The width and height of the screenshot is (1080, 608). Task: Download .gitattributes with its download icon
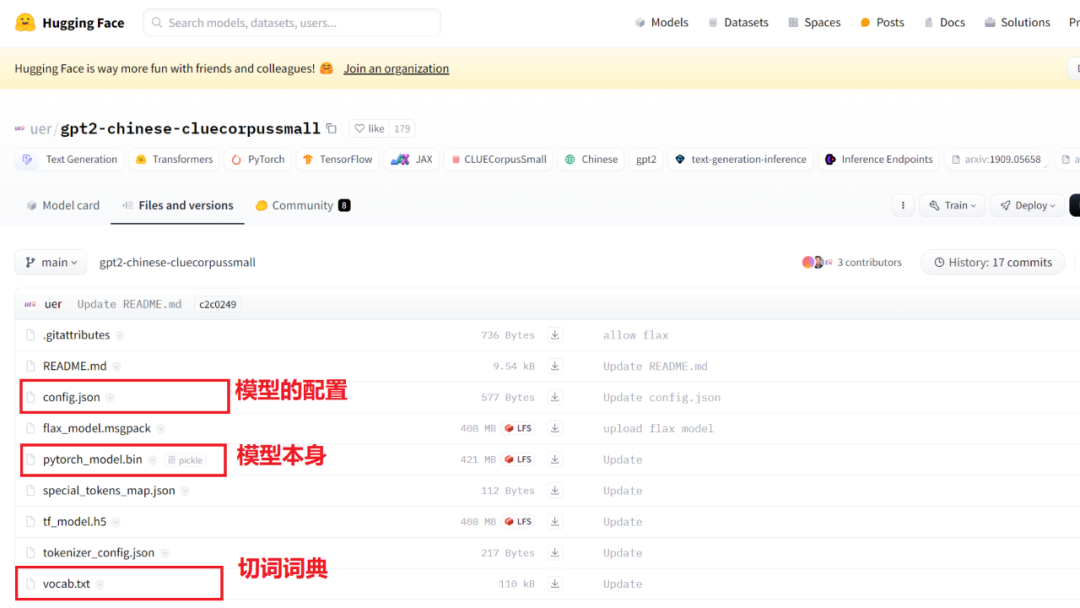[554, 335]
